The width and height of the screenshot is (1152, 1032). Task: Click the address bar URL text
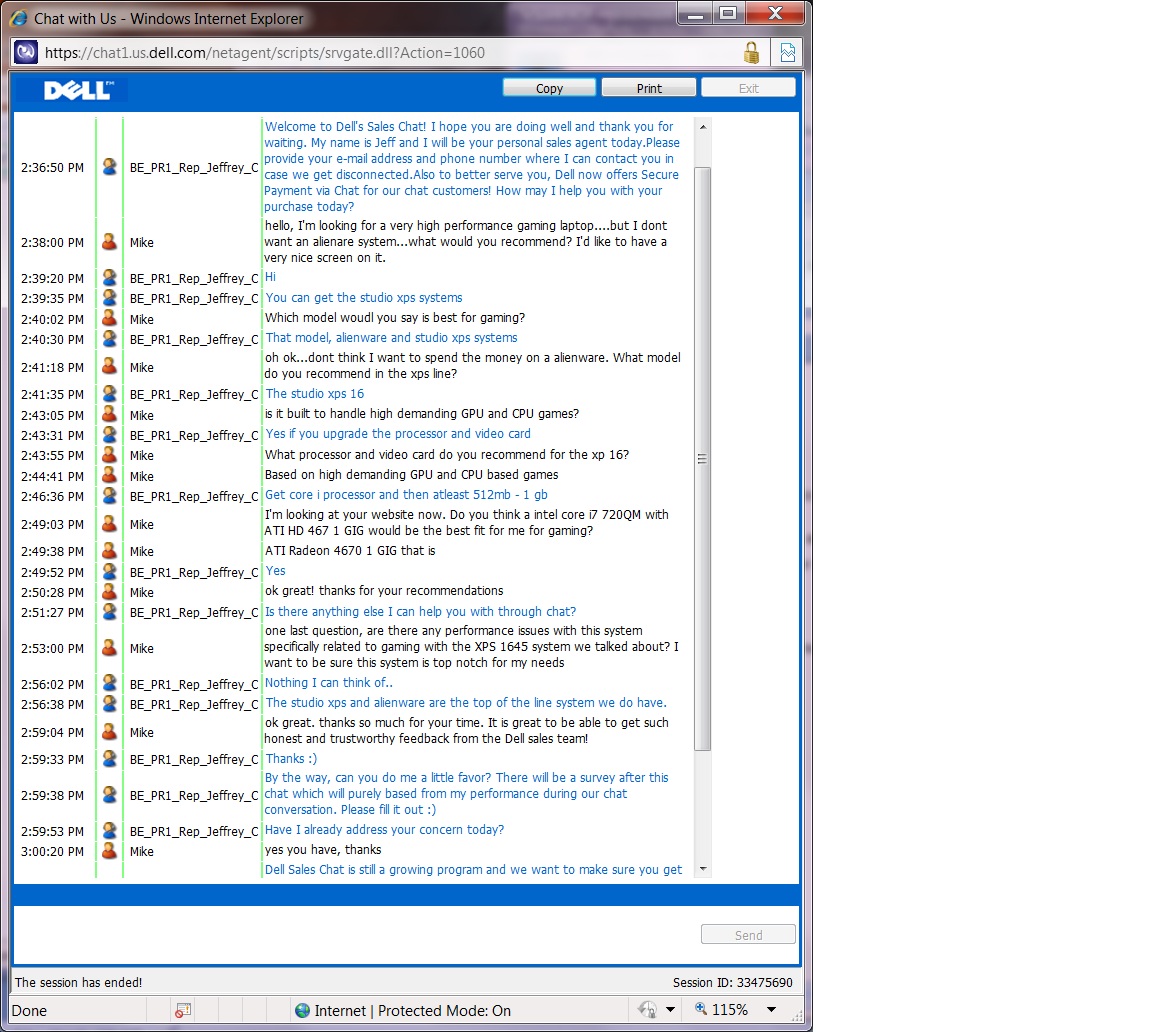pos(264,53)
